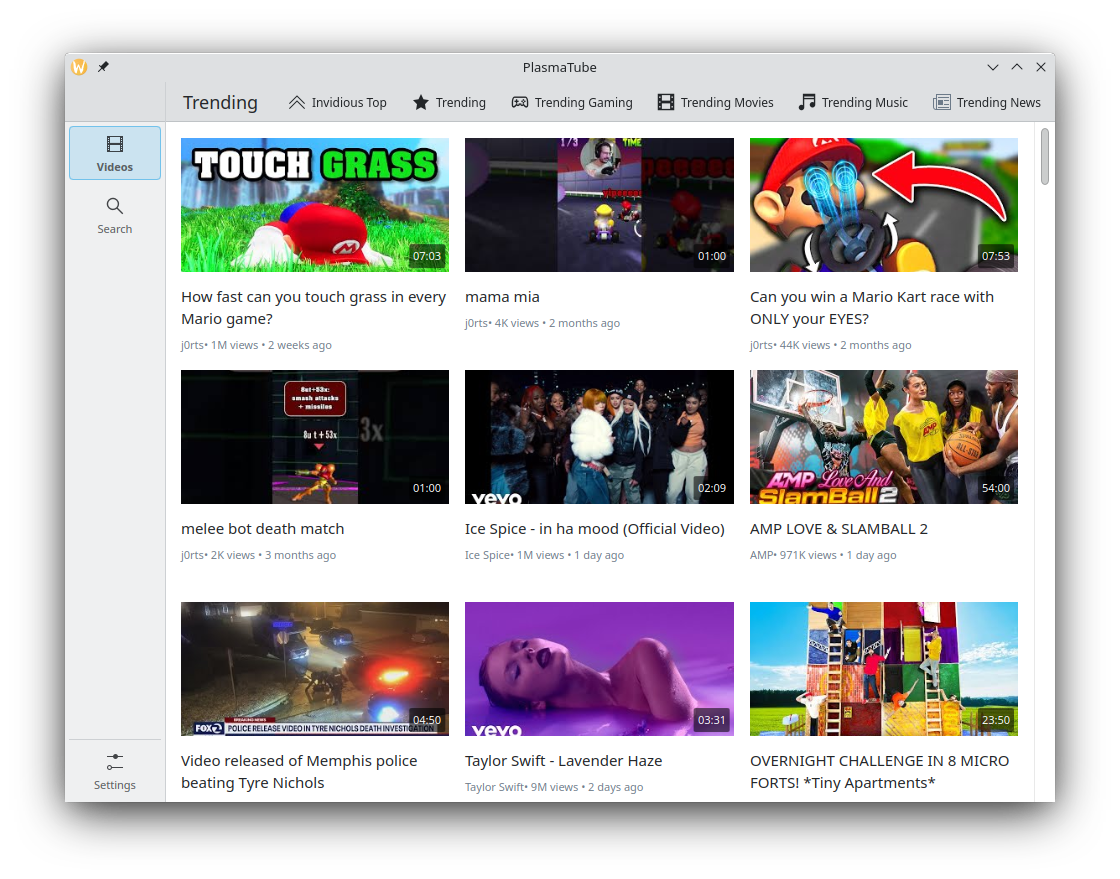
Task: Click 'j0rts• 4K views • 2 months ago'
Action: 542,323
